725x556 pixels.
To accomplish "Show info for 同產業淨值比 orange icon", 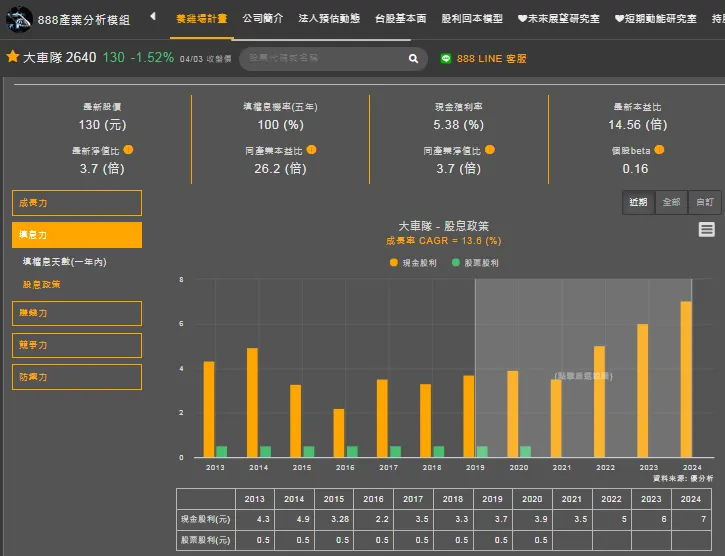I will [x=490, y=150].
